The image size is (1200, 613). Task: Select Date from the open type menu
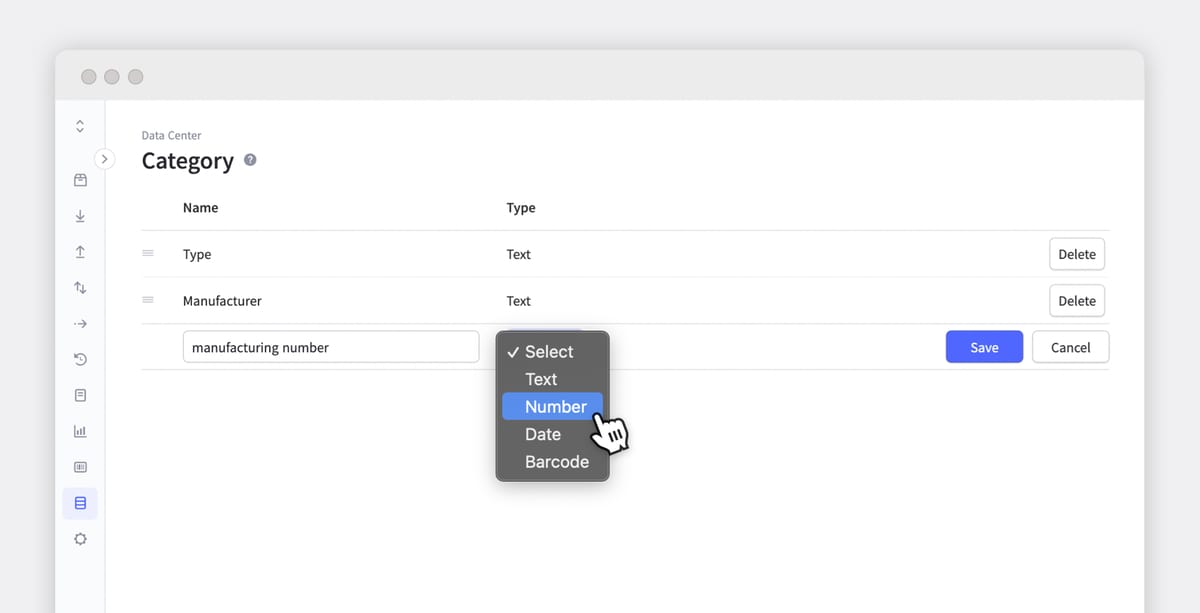point(543,434)
